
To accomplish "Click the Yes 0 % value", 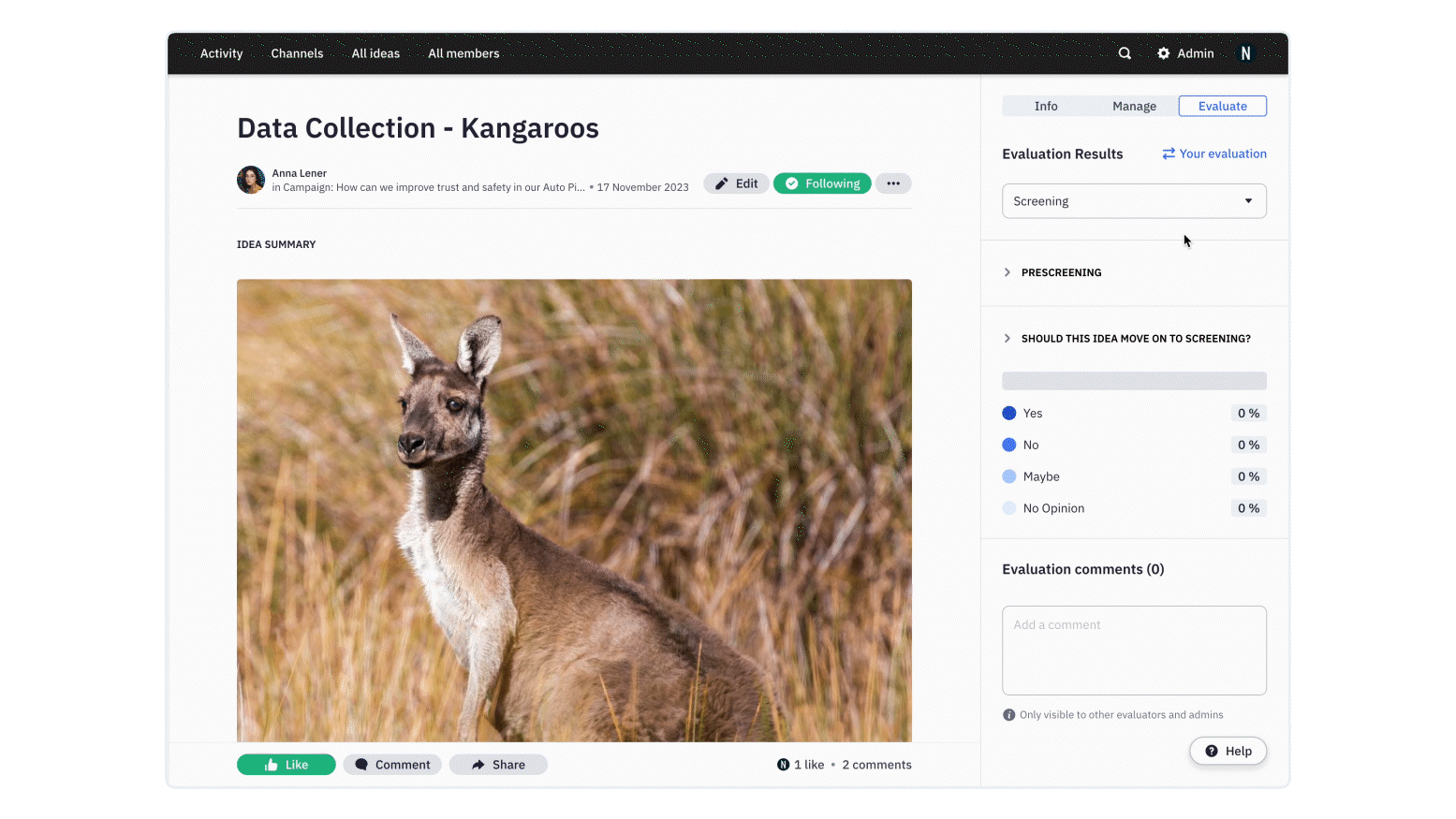I will pyautogui.click(x=1248, y=413).
